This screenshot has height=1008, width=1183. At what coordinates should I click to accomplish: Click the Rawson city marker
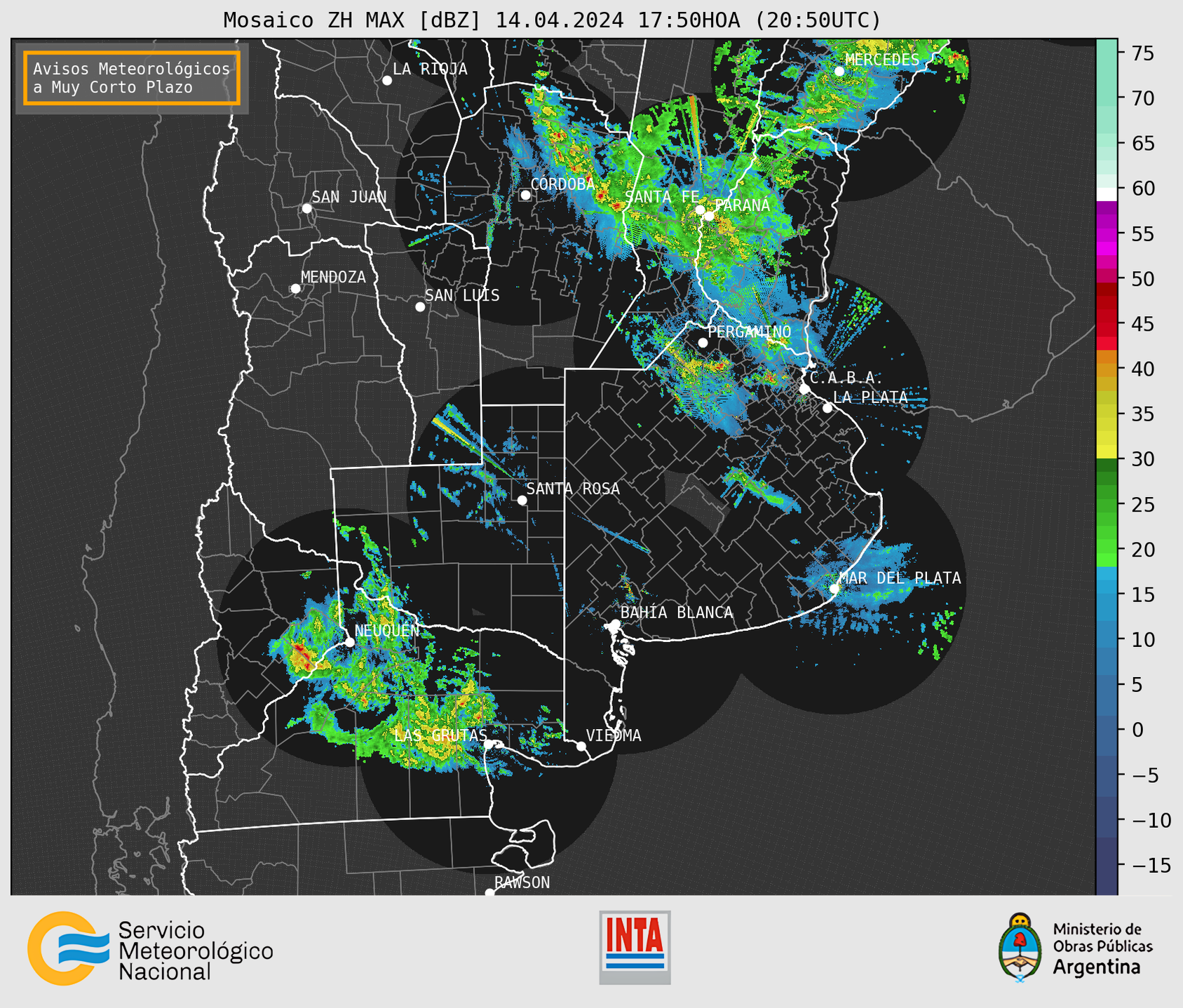point(489,892)
